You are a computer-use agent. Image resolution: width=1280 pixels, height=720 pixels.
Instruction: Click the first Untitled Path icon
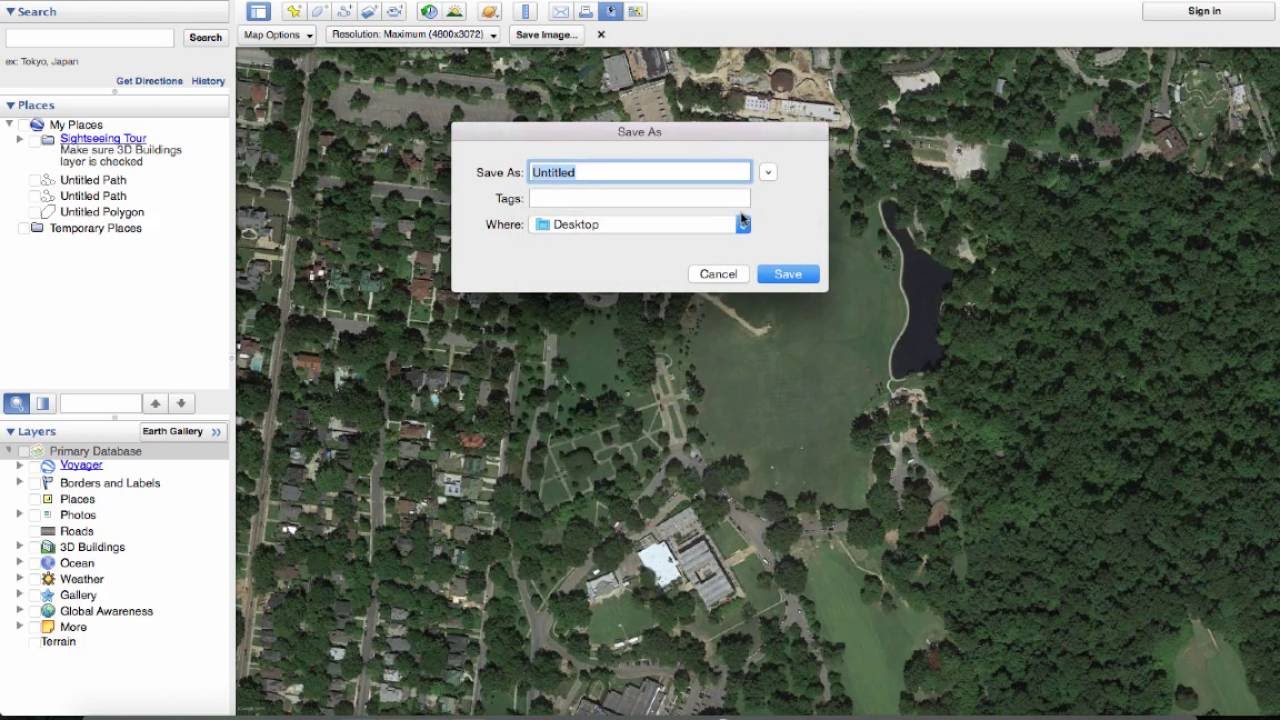tap(47, 180)
